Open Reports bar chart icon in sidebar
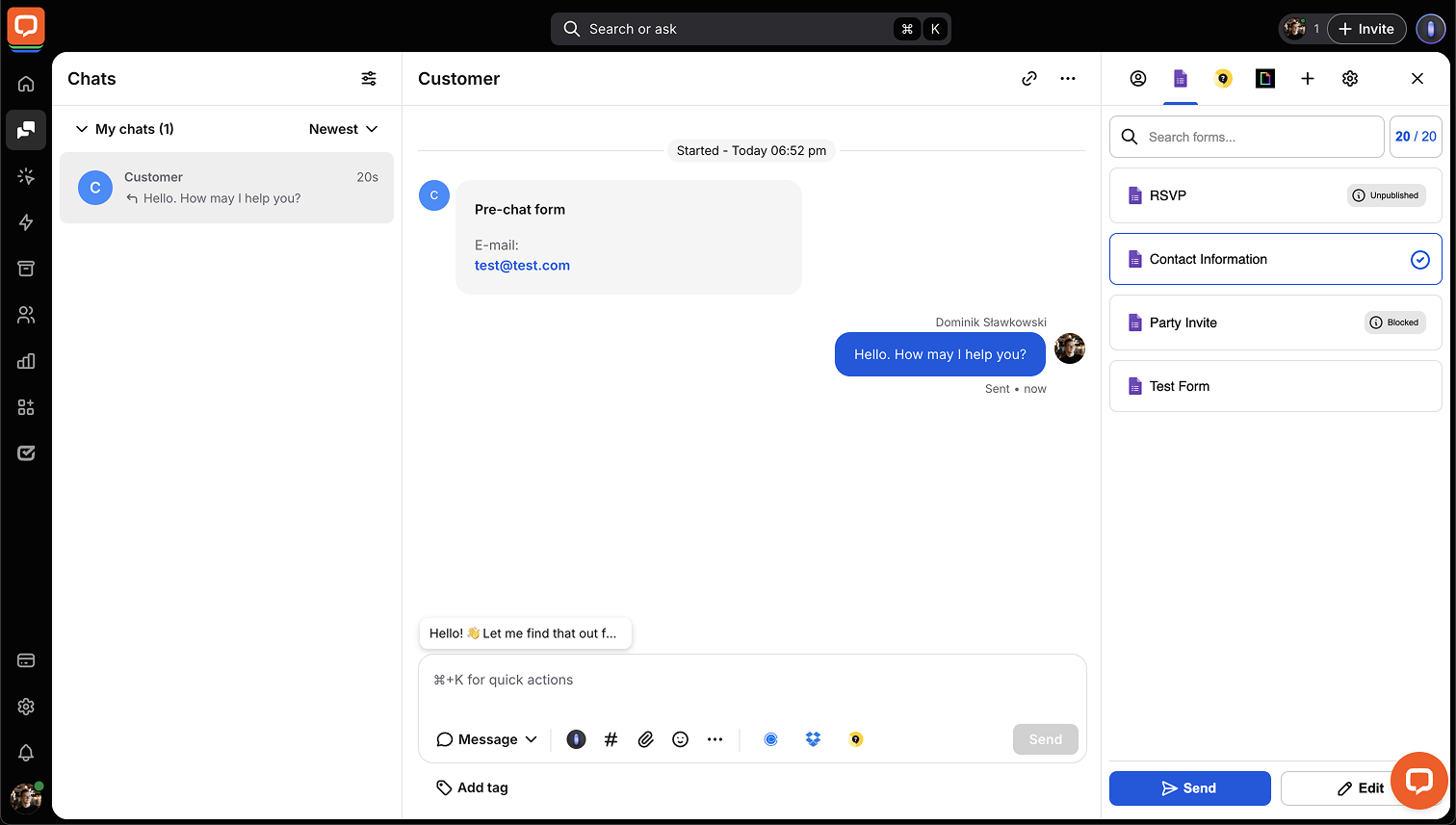 pos(26,361)
